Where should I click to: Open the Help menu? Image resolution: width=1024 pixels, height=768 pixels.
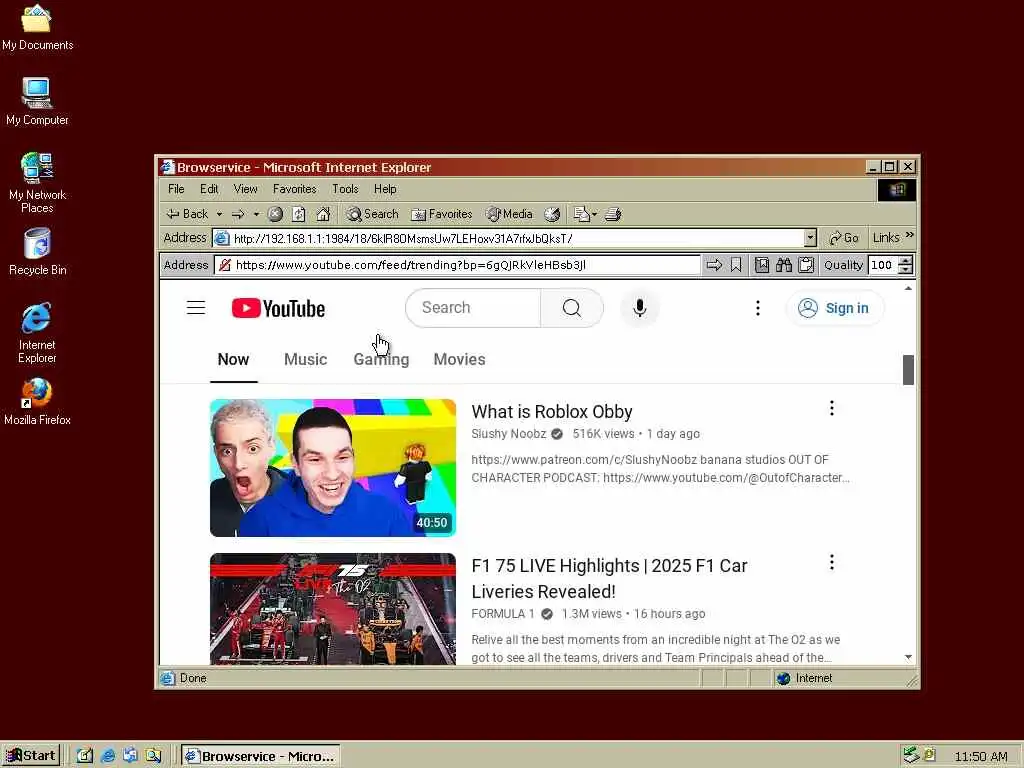385,189
